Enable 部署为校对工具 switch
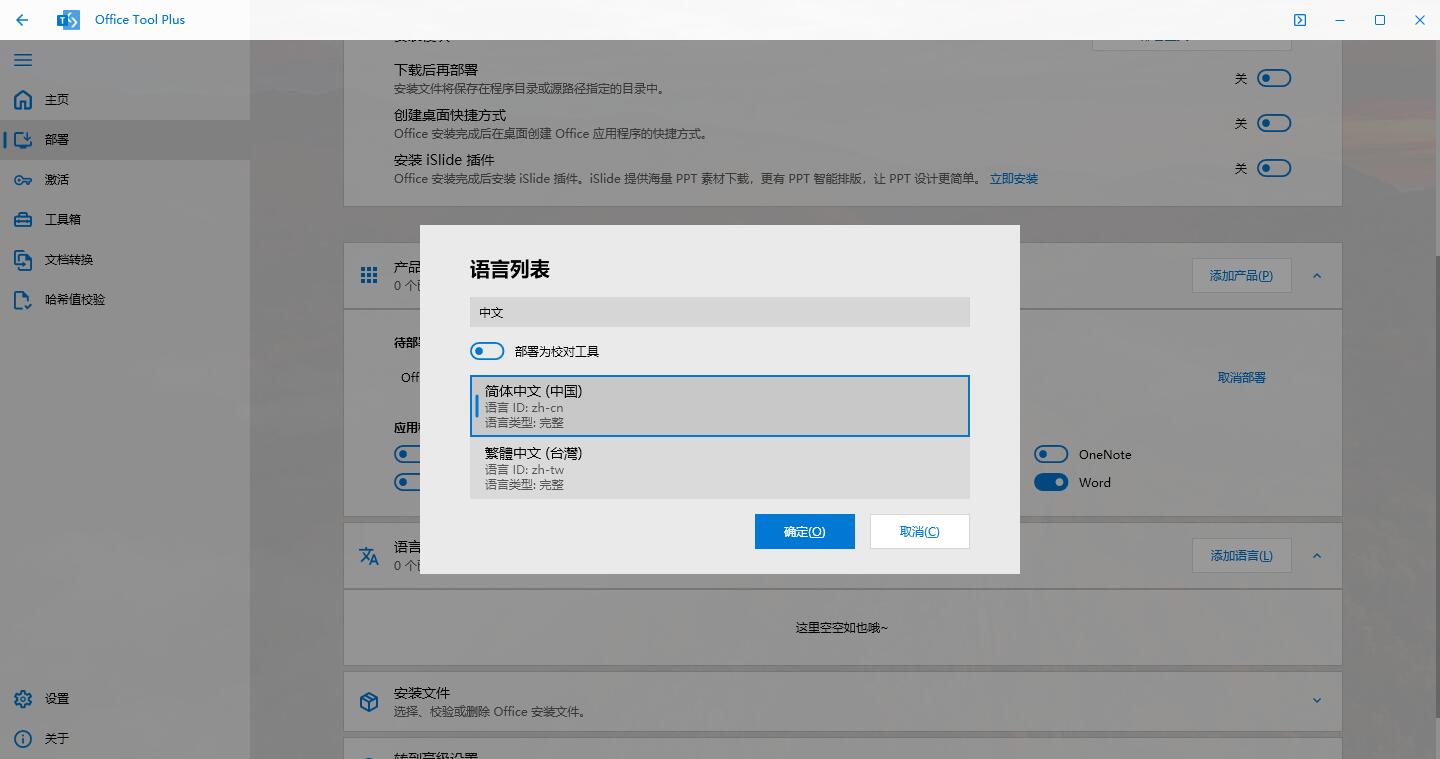Viewport: 1440px width, 759px height. click(487, 351)
